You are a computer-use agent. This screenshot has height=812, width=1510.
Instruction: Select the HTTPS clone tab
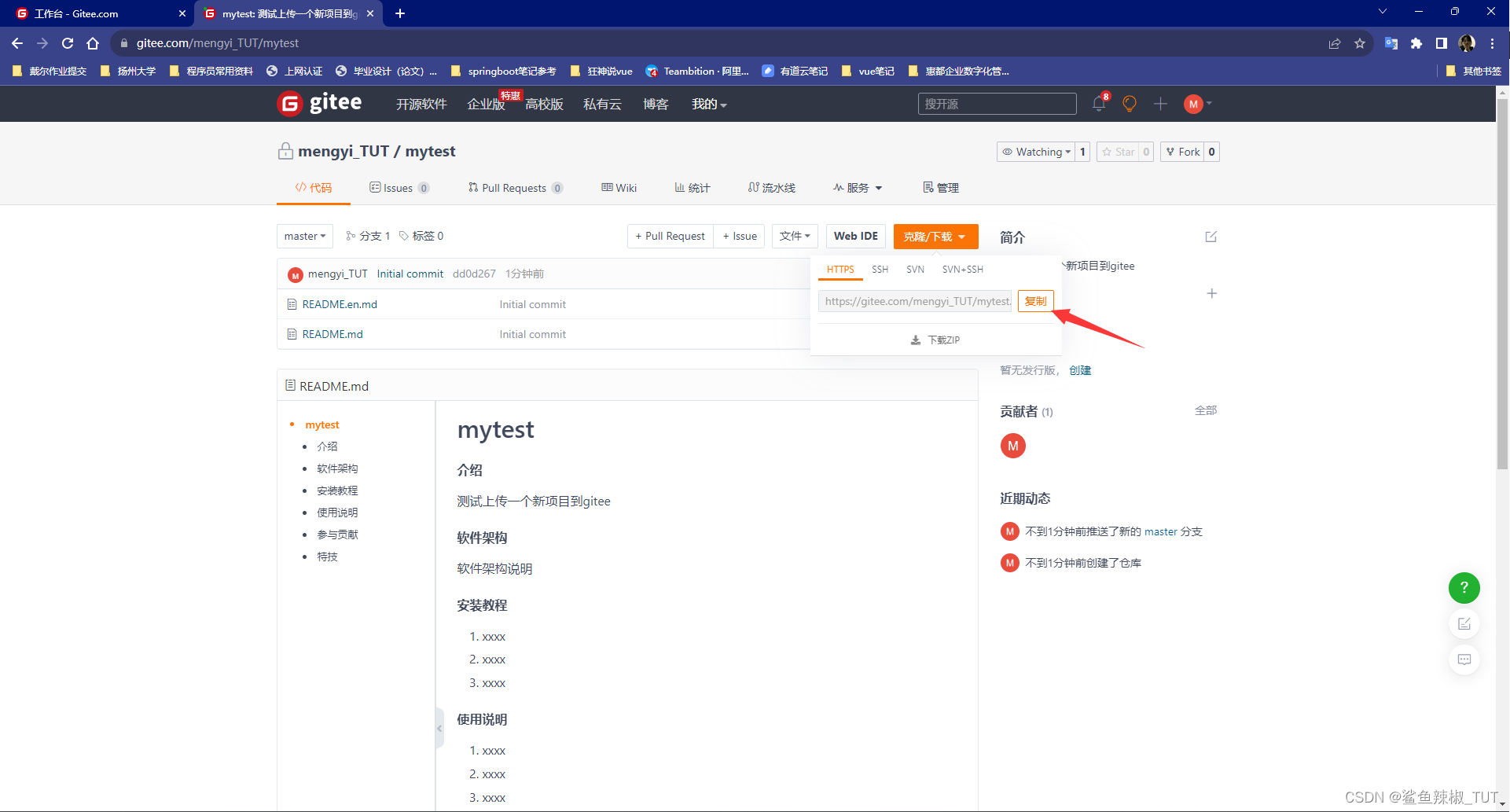click(840, 269)
